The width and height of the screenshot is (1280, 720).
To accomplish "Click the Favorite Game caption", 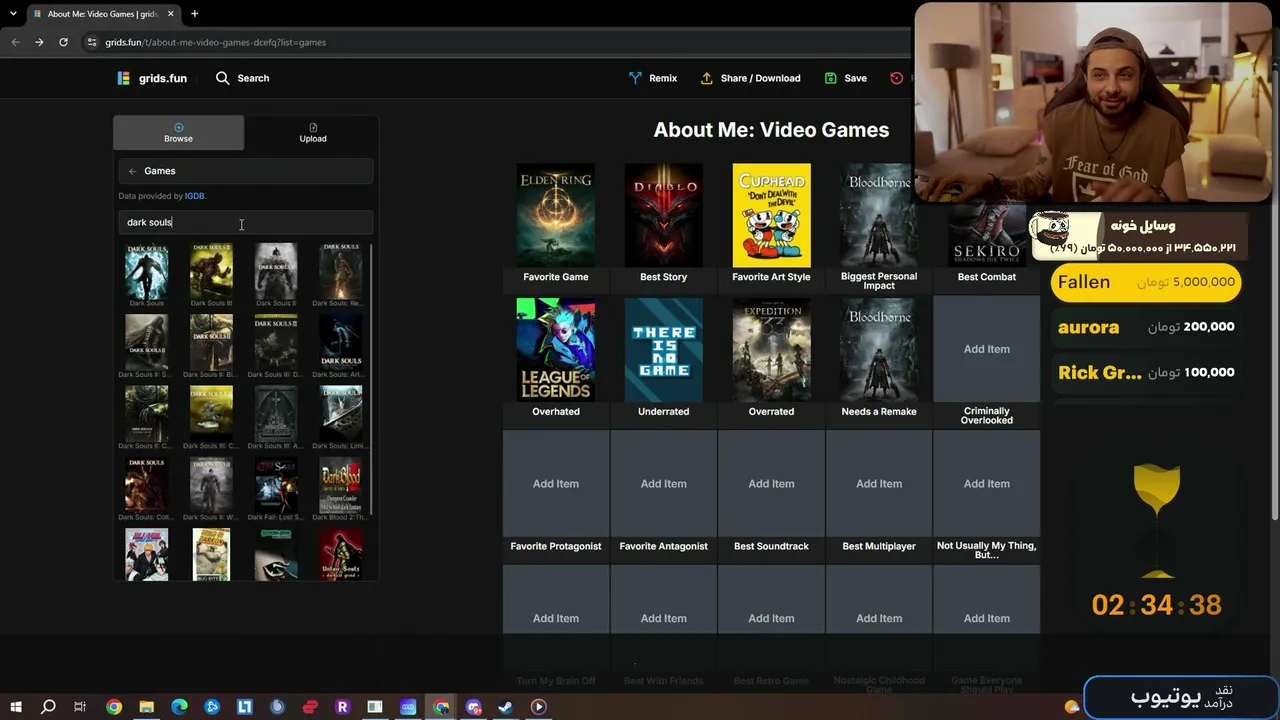I will pyautogui.click(x=556, y=277).
